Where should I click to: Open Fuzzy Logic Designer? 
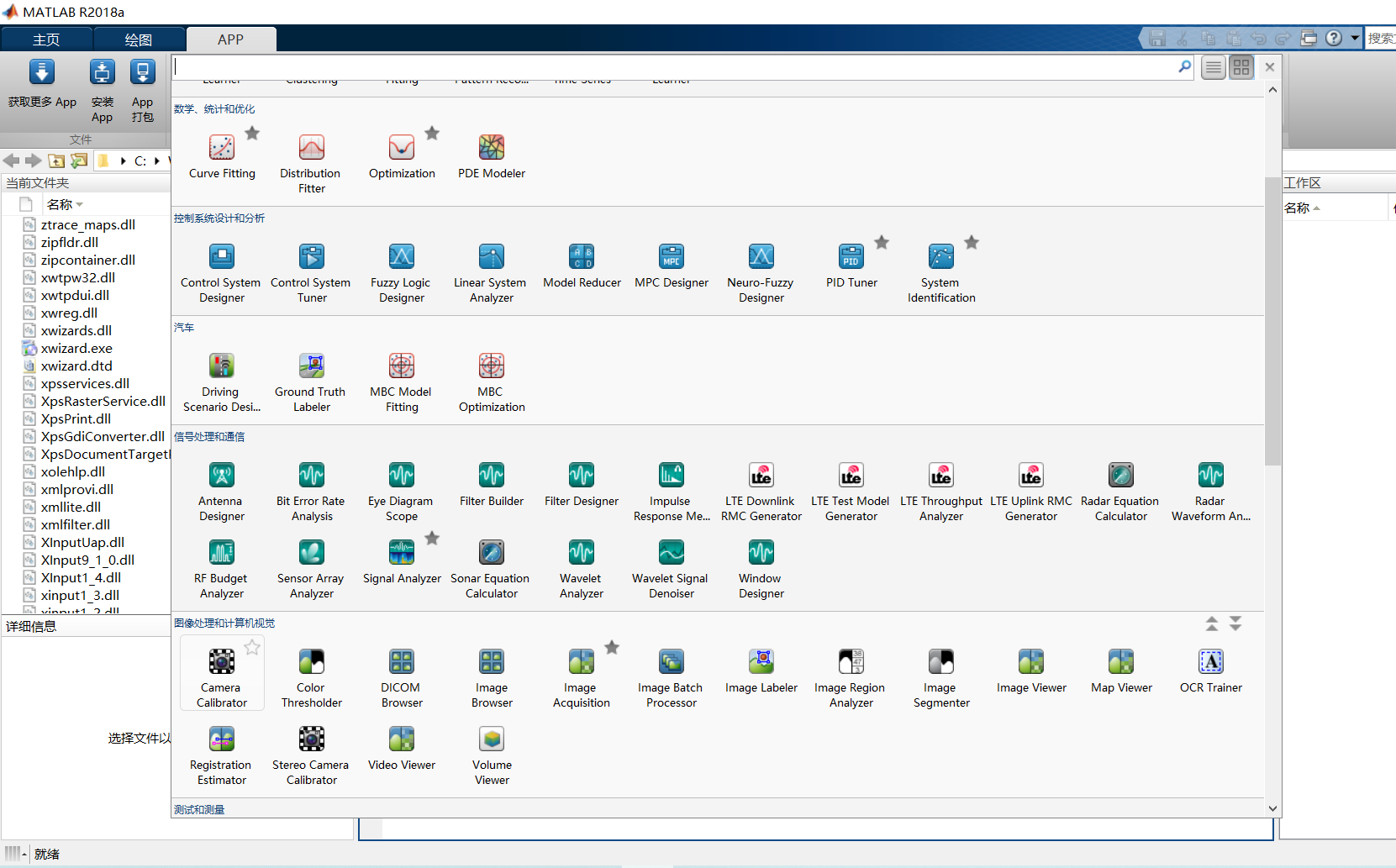pyautogui.click(x=402, y=273)
